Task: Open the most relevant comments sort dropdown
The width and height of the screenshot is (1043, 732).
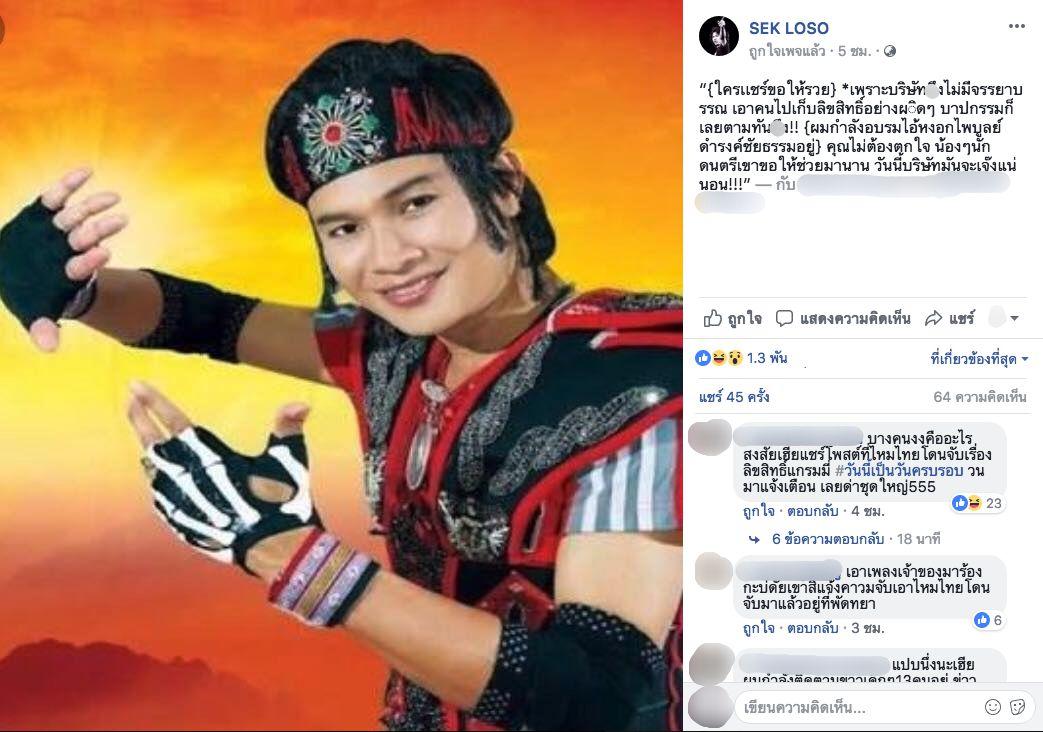Action: pos(978,359)
